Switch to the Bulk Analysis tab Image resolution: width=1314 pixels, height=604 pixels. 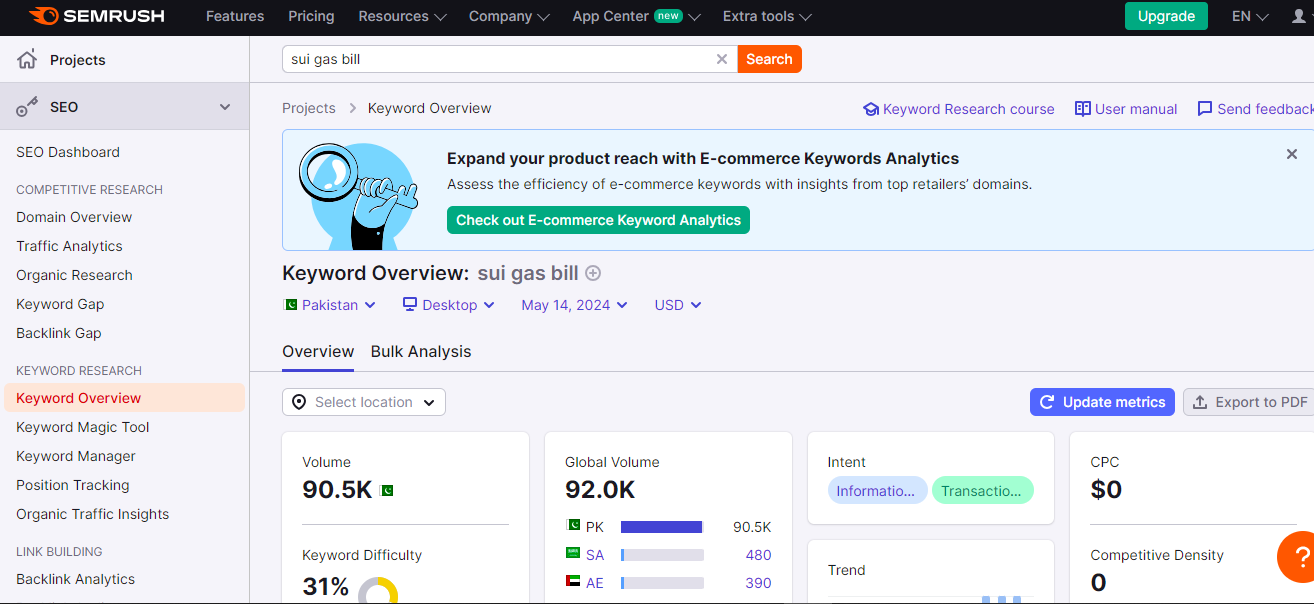421,352
